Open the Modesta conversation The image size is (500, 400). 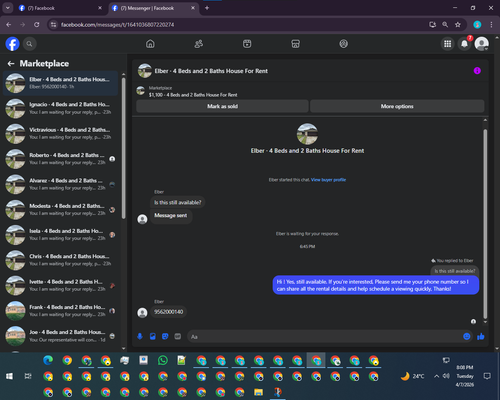tap(60, 210)
